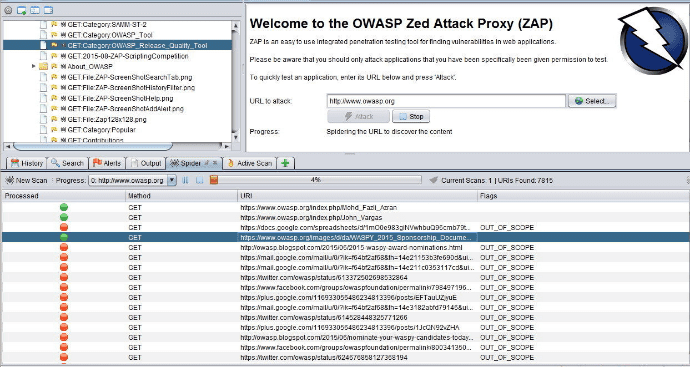Add a new tab with green plus
The height and width of the screenshot is (367, 690).
[x=285, y=163]
